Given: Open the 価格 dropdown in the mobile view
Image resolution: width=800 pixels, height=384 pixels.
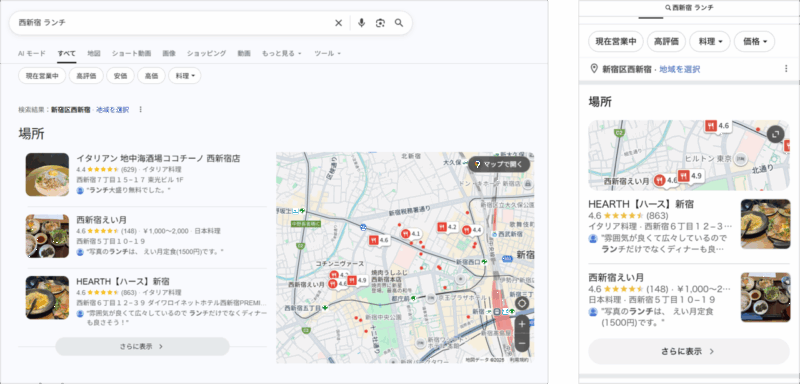Looking at the screenshot, I should (x=755, y=42).
